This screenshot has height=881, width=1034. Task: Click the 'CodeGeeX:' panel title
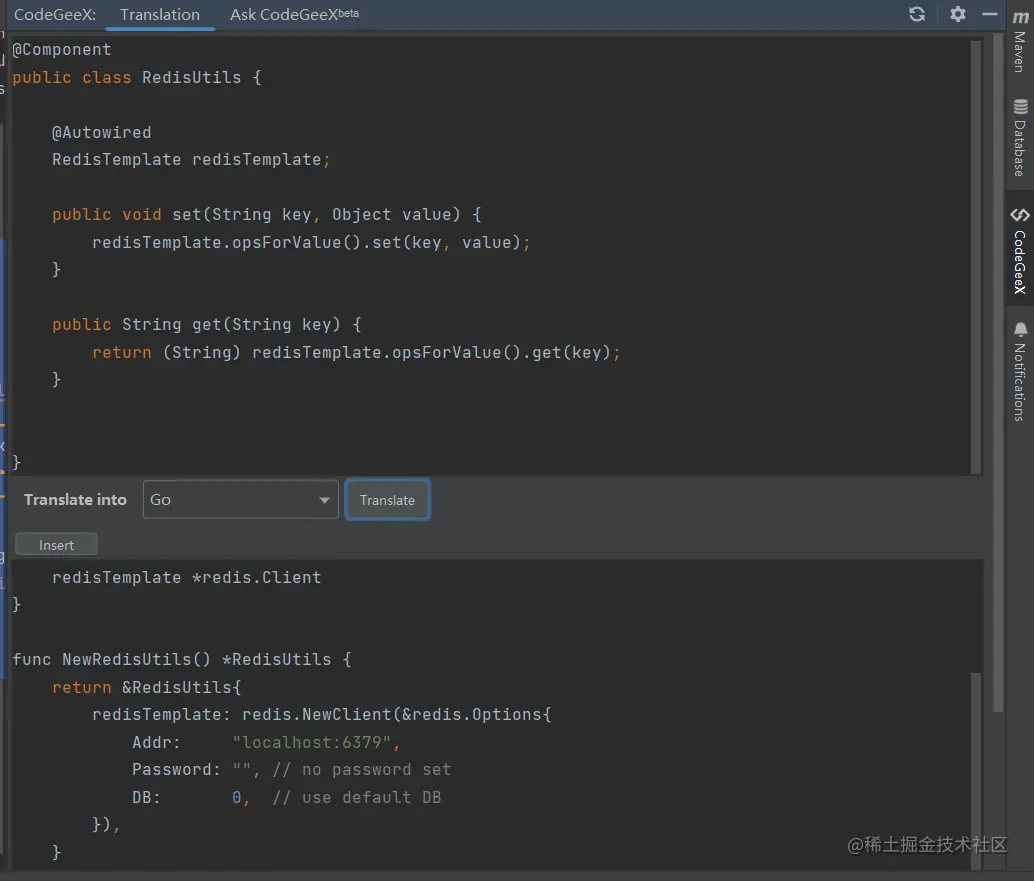point(55,15)
